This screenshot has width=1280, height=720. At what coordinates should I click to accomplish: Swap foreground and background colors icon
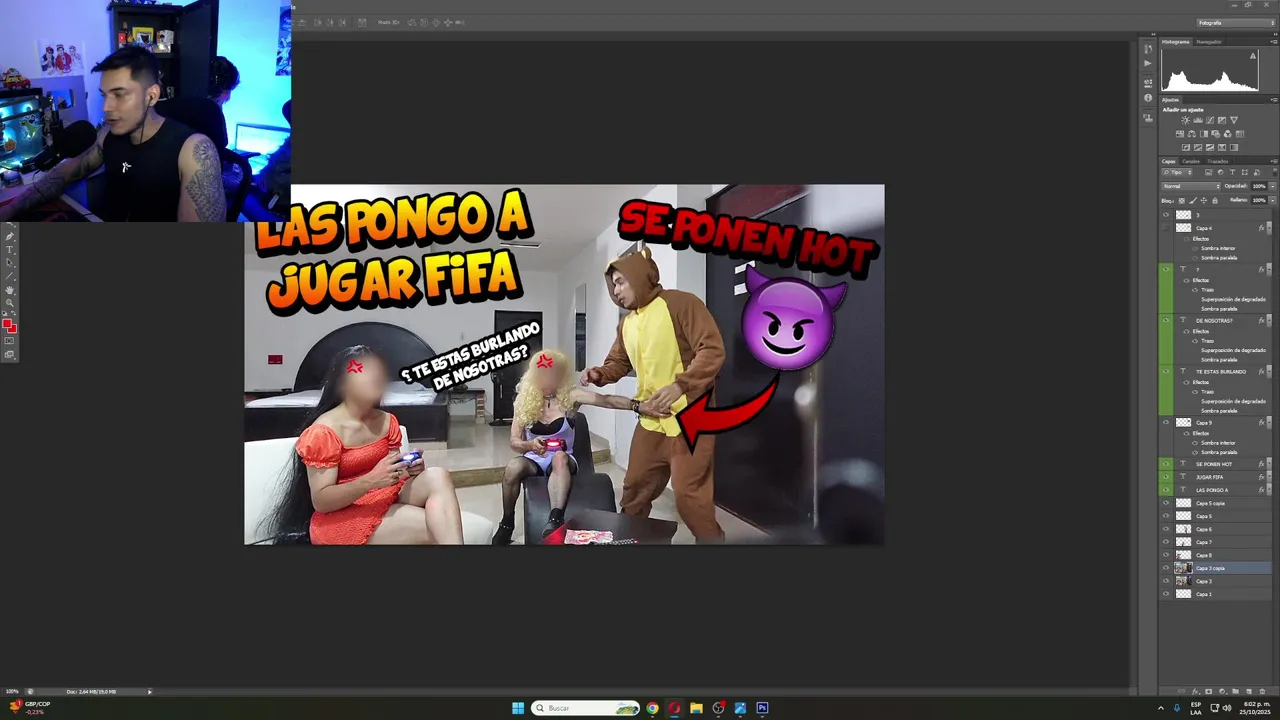tap(13, 312)
